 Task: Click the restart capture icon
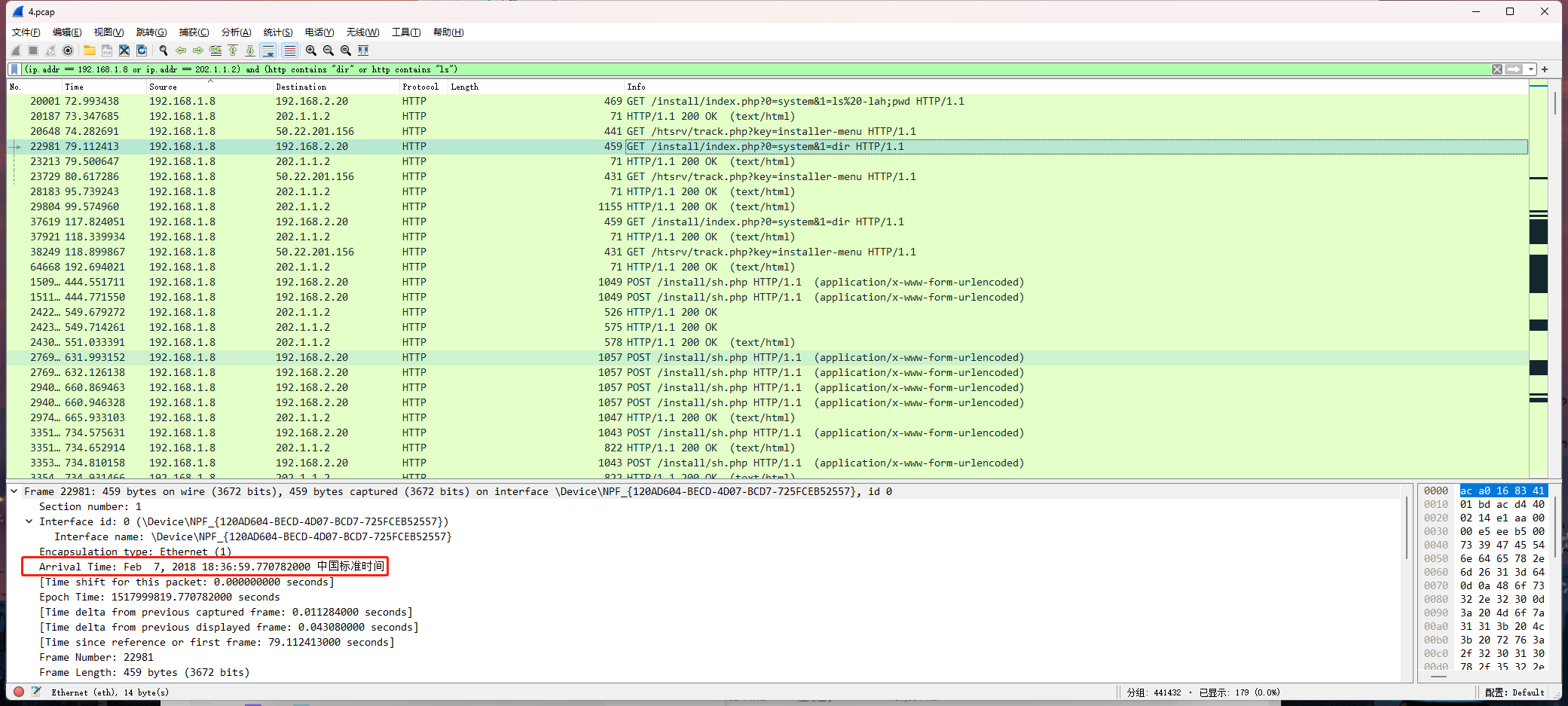[x=50, y=50]
